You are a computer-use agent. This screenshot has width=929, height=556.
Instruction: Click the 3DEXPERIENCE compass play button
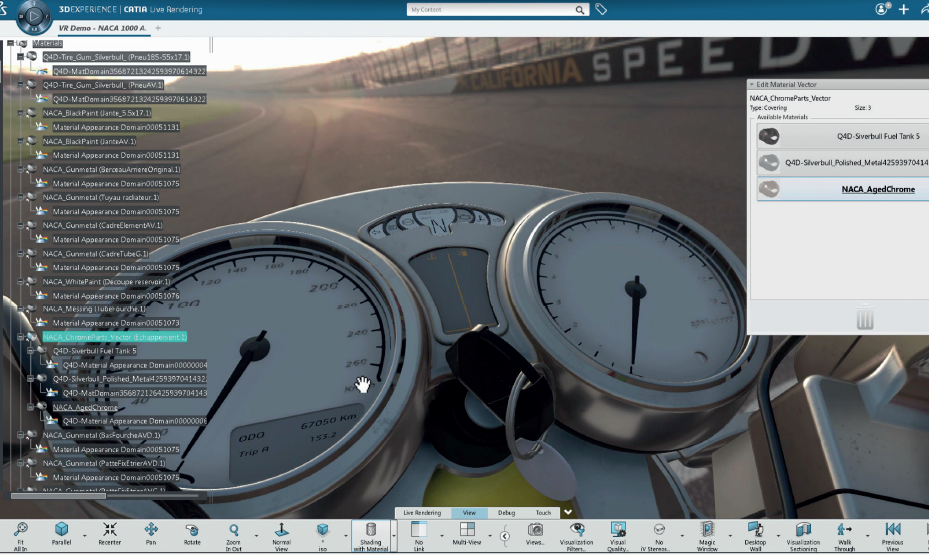pos(34,16)
